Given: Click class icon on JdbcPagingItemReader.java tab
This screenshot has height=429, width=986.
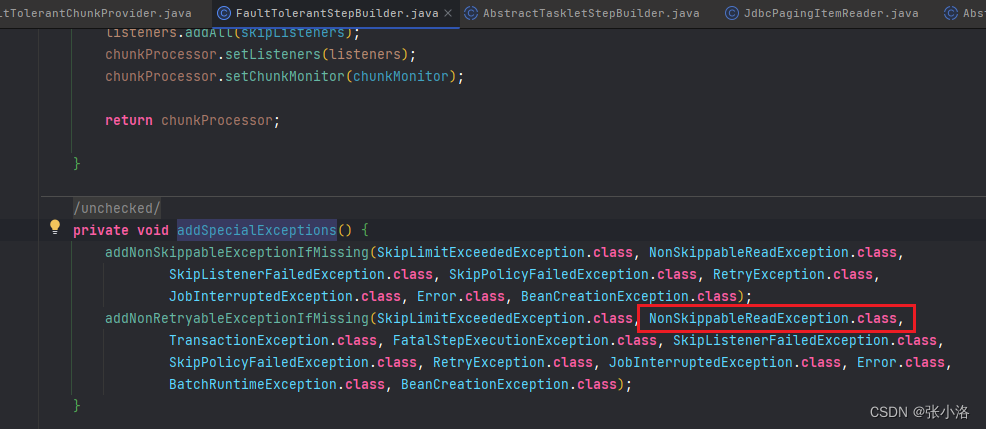Looking at the screenshot, I should click(x=731, y=13).
